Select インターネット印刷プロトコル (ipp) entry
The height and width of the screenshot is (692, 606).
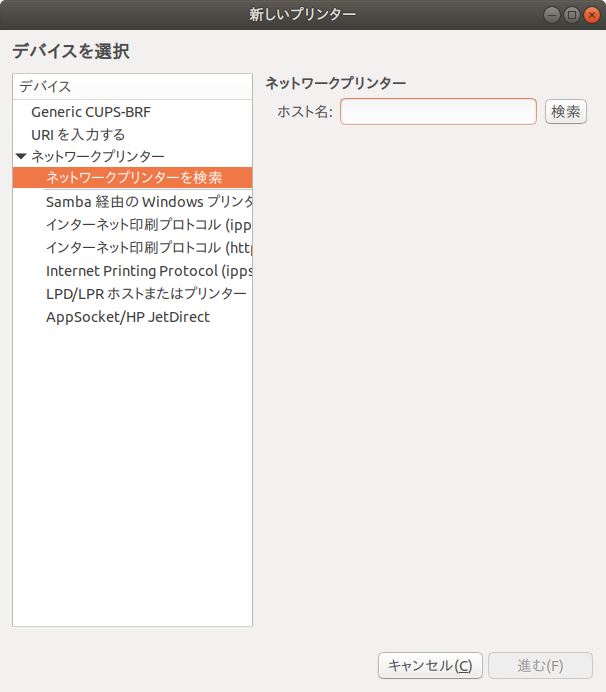pyautogui.click(x=132, y=225)
